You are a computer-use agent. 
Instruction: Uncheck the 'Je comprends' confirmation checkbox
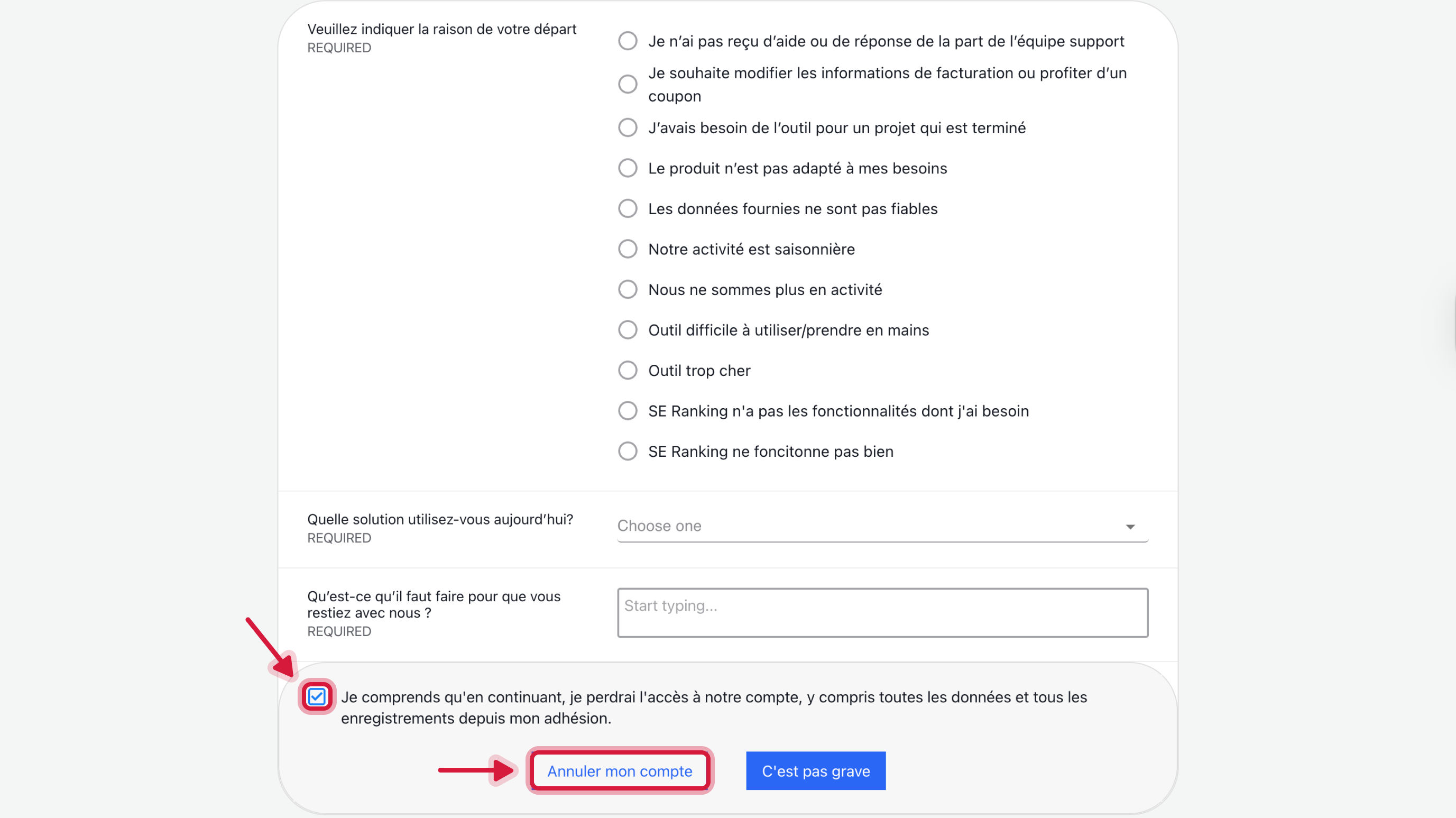point(317,696)
